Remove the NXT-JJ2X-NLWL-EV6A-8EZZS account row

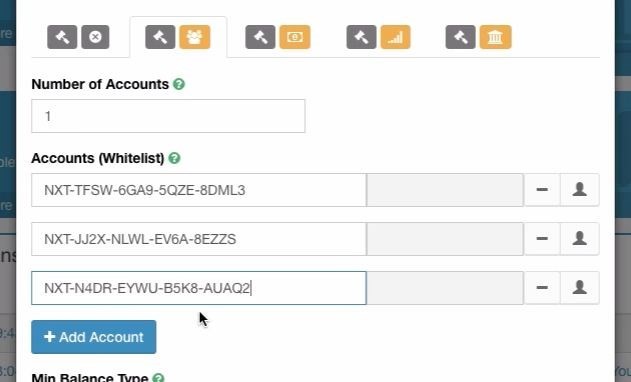click(542, 239)
